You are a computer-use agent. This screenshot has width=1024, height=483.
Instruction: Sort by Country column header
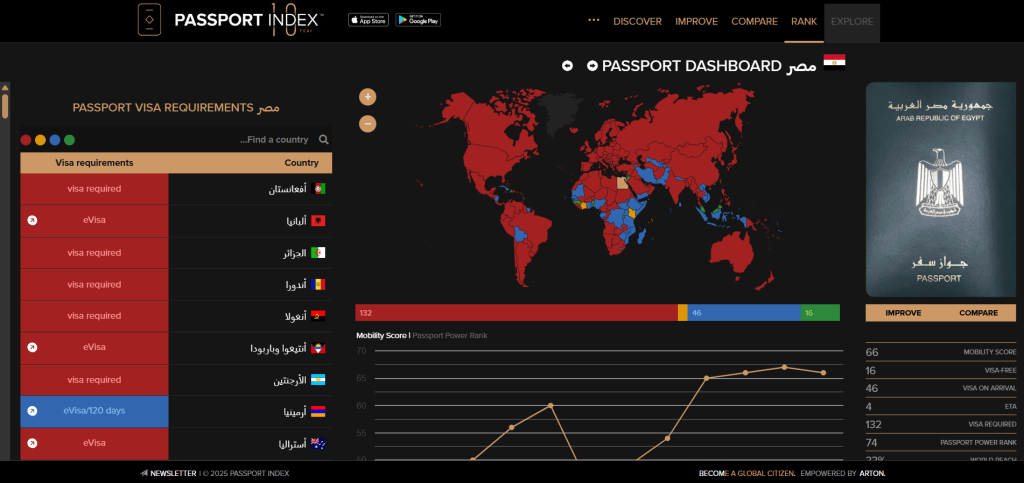(x=301, y=163)
